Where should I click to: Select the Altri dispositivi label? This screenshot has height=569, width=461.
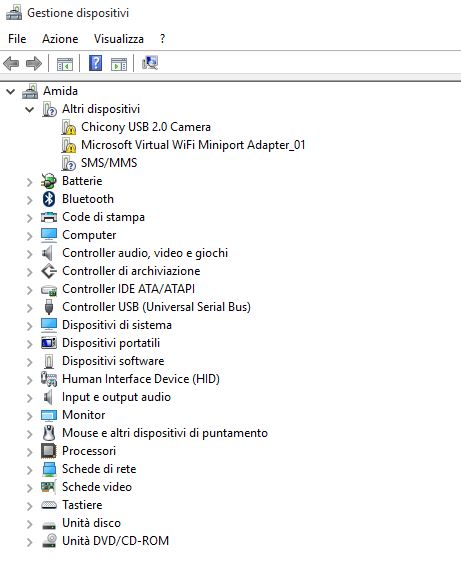click(101, 109)
